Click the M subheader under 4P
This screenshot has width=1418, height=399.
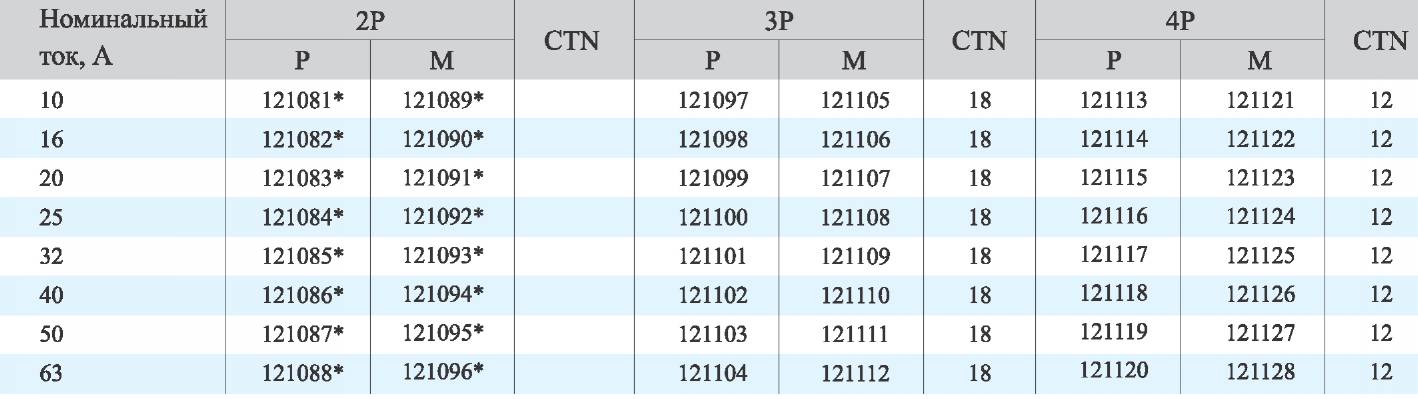(x=1259, y=60)
